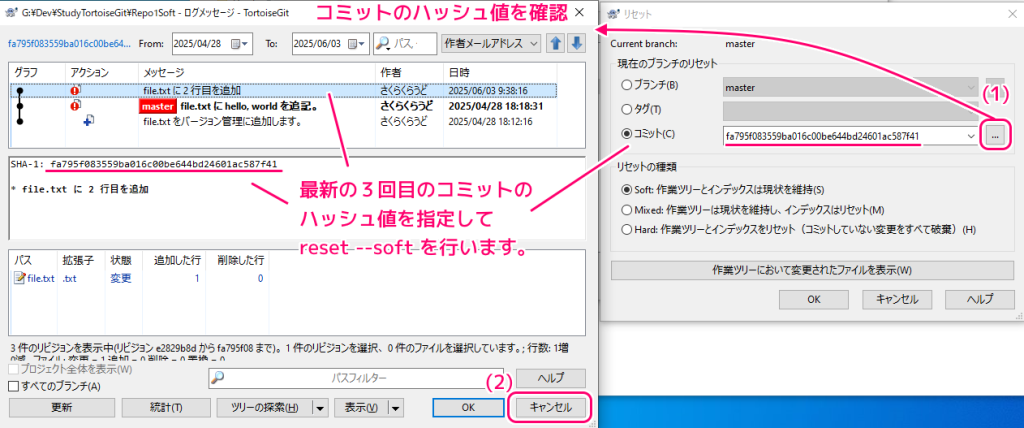Click the 変更 status cell for file.txt
1024x428 pixels.
click(121, 278)
